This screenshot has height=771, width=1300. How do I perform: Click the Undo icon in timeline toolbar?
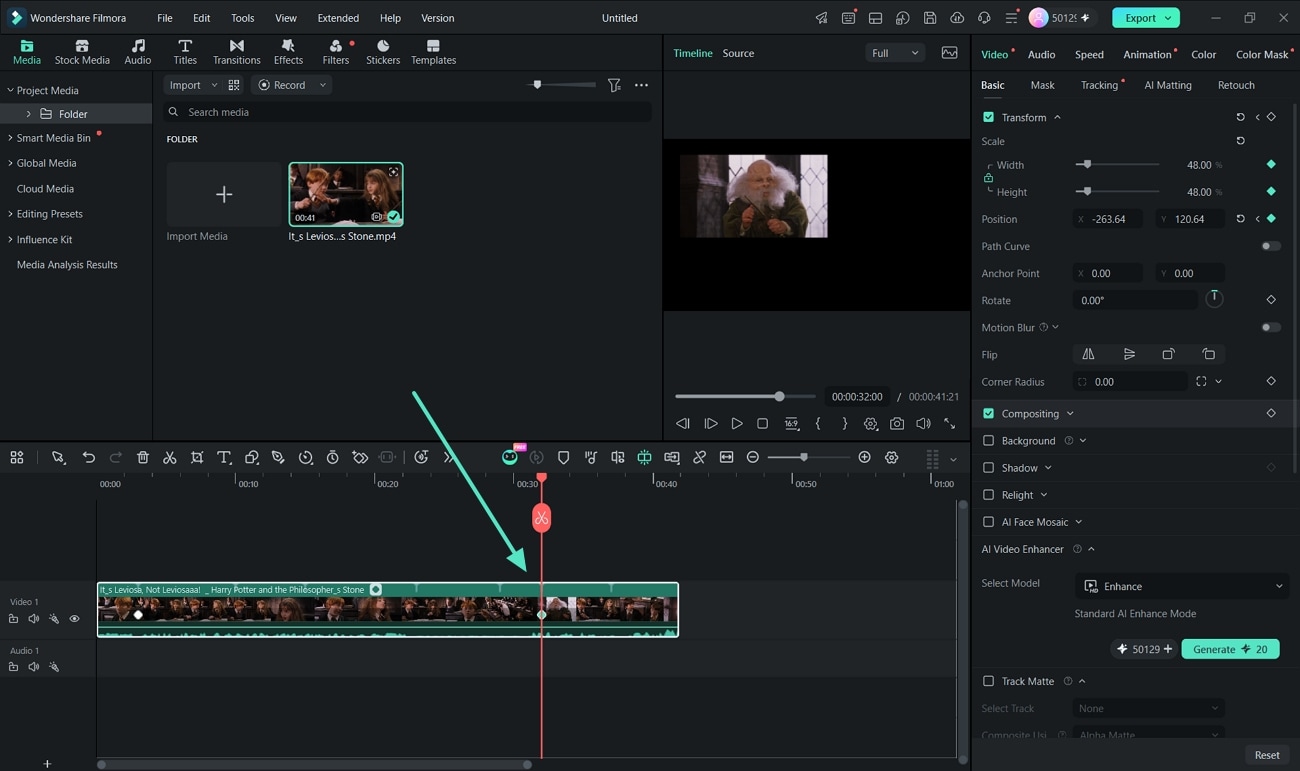[88, 457]
